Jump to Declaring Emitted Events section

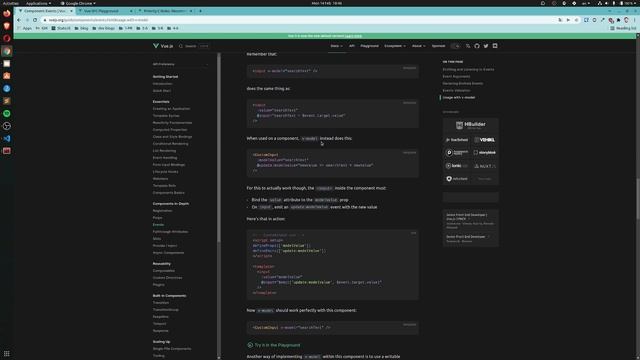[463, 83]
